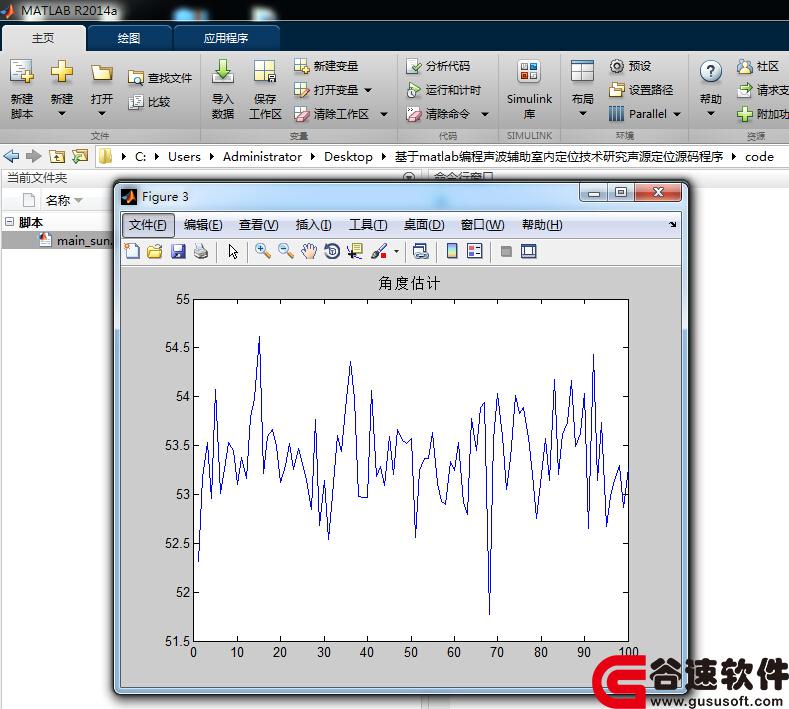Open dropdown arrow under Open (打开)

click(102, 114)
